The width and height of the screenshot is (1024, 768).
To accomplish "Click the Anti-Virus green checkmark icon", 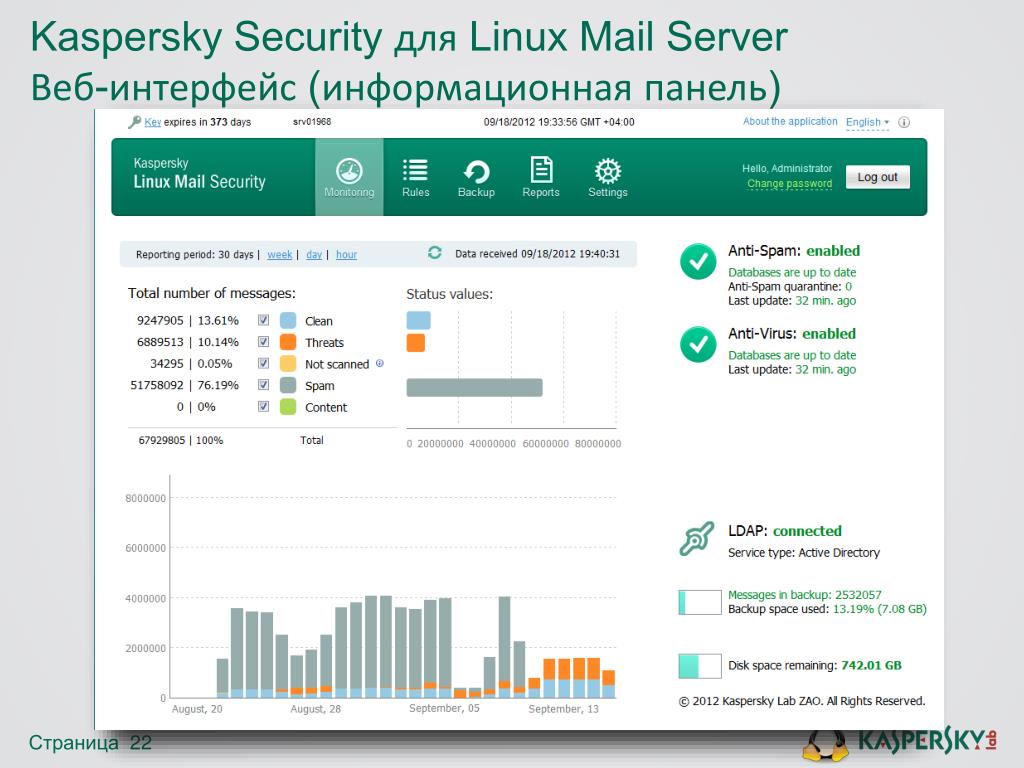I will [698, 344].
